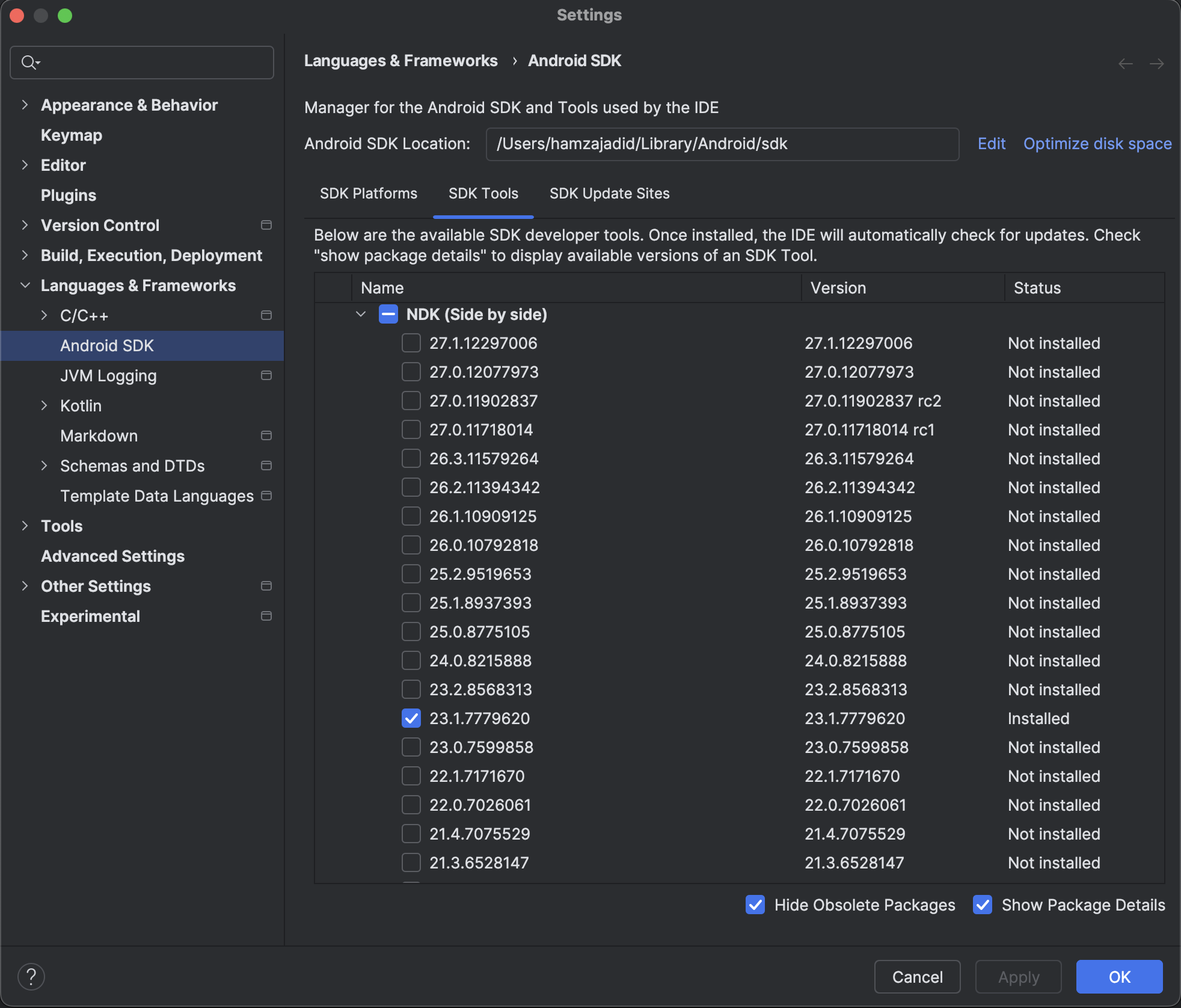
Task: Check NDK version 21.4.7075529
Action: (x=411, y=834)
